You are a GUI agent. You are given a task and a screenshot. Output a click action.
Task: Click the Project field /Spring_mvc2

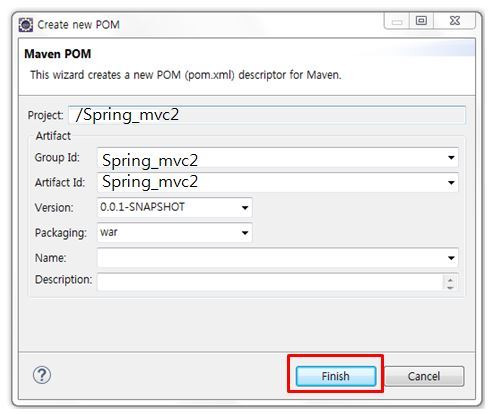tap(267, 115)
